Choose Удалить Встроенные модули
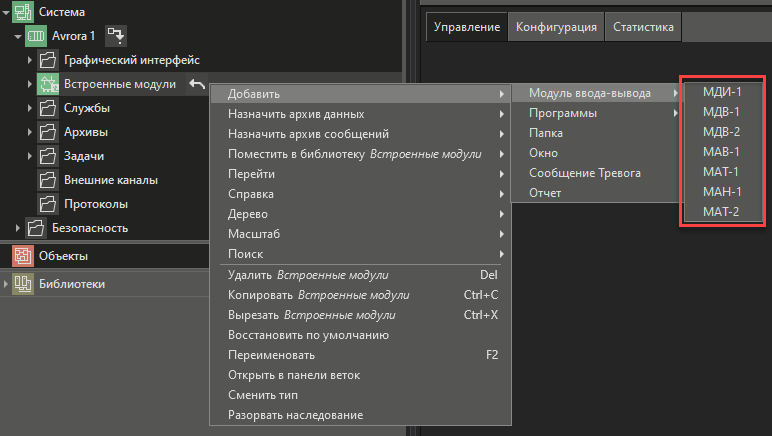The width and height of the screenshot is (772, 436). 361,275
